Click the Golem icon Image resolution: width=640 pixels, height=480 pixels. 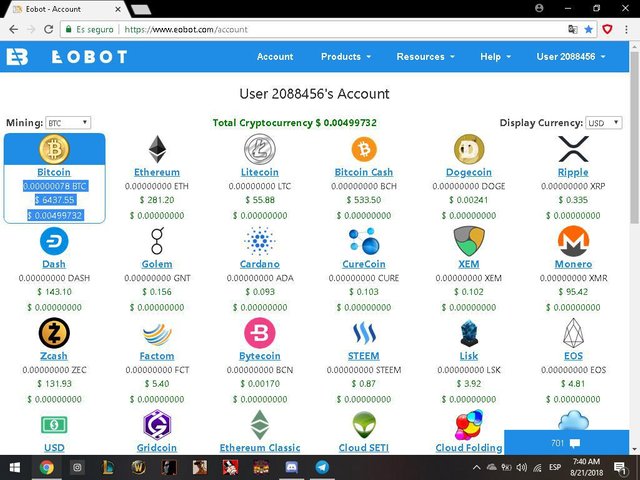(157, 241)
